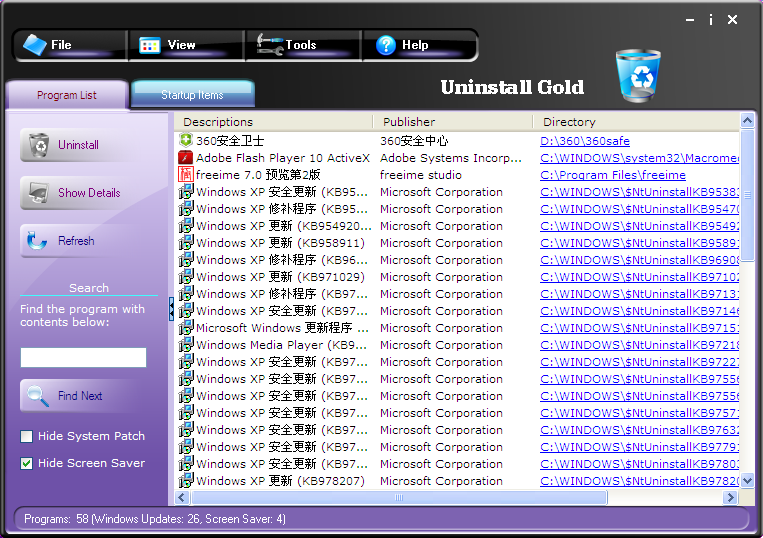Click the recycle bin logo icon

(x=638, y=77)
